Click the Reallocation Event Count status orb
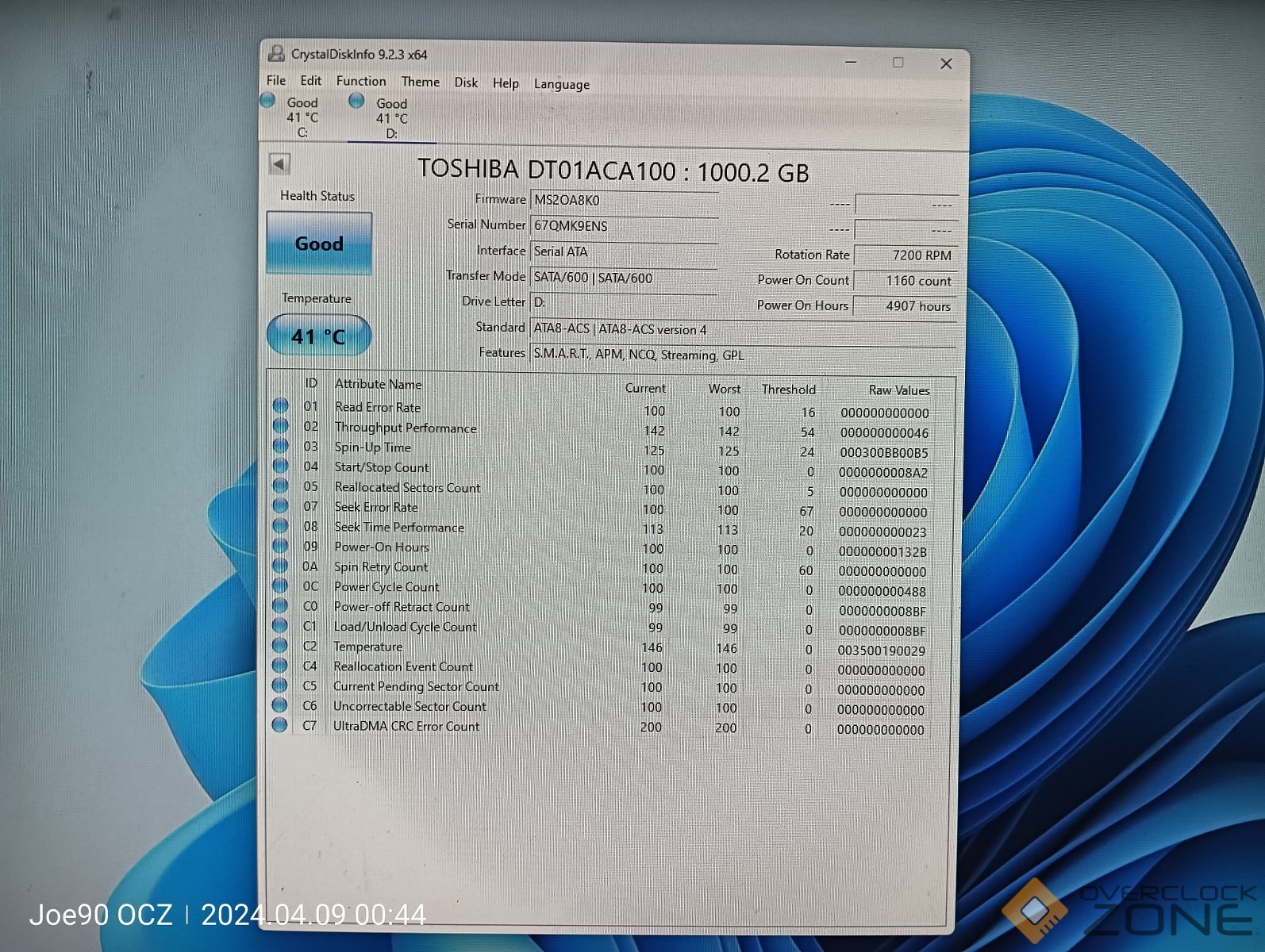 tap(280, 665)
